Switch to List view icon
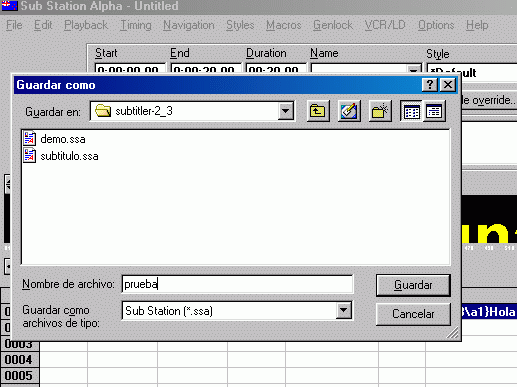Image resolution: width=517 pixels, height=387 pixels. click(x=412, y=111)
